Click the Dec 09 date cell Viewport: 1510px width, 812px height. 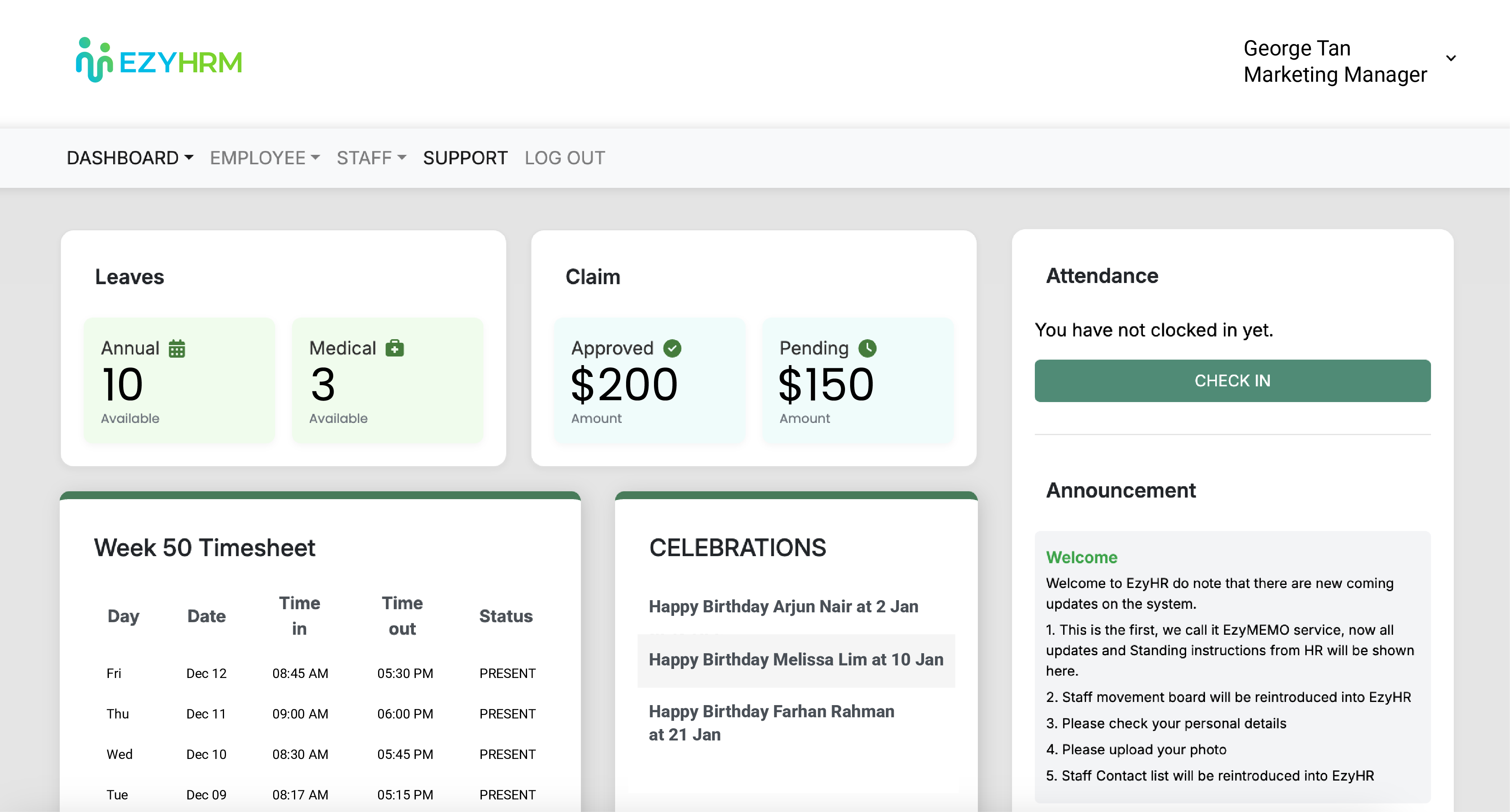(x=206, y=795)
